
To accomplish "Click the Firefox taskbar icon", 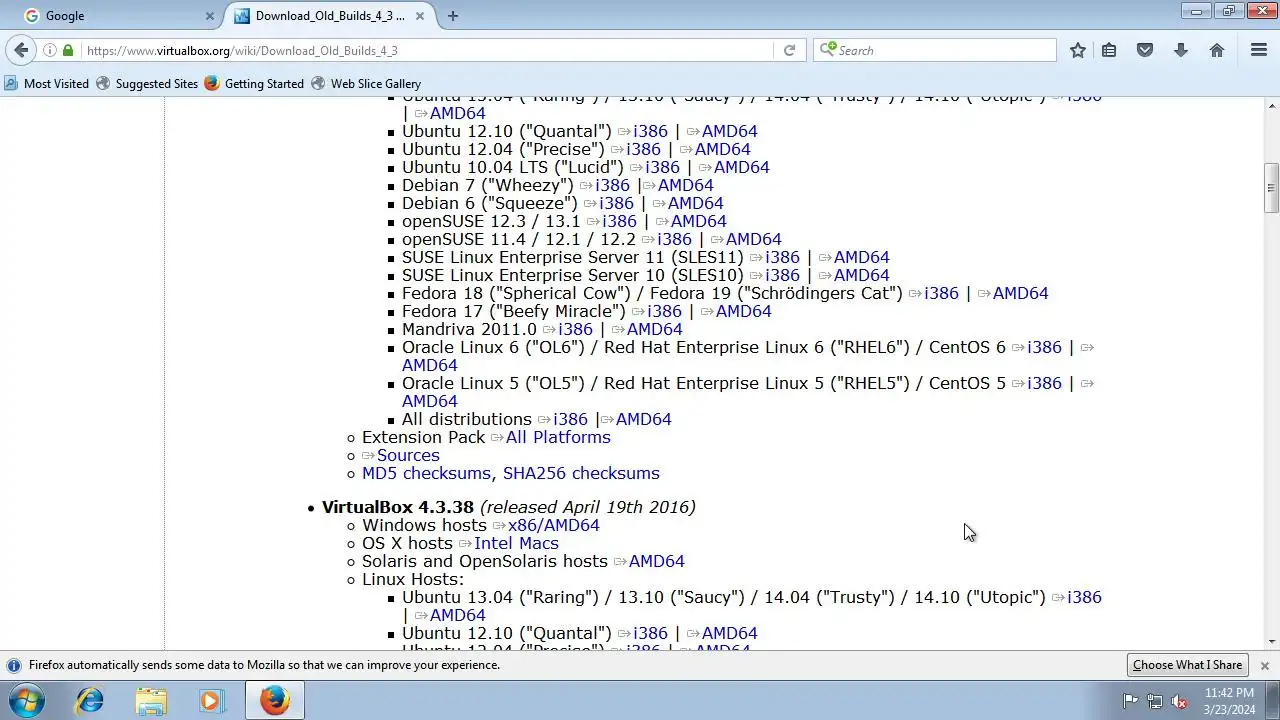I will click(275, 701).
